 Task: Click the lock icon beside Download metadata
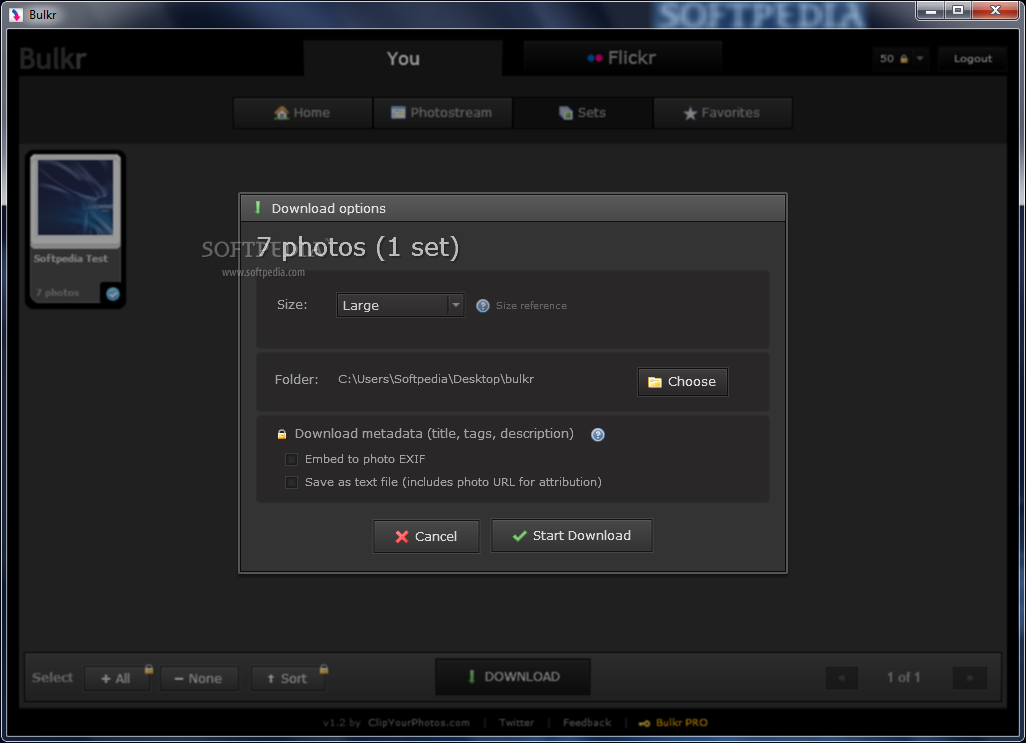(281, 434)
